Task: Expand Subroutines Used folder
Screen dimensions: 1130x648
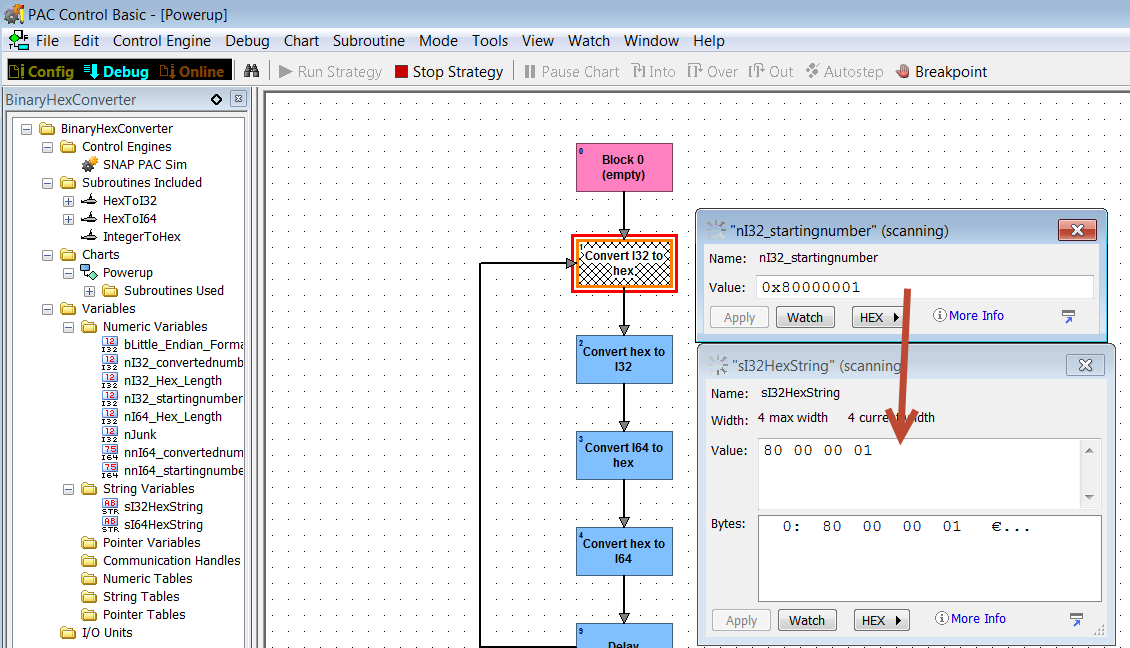Action: click(89, 290)
